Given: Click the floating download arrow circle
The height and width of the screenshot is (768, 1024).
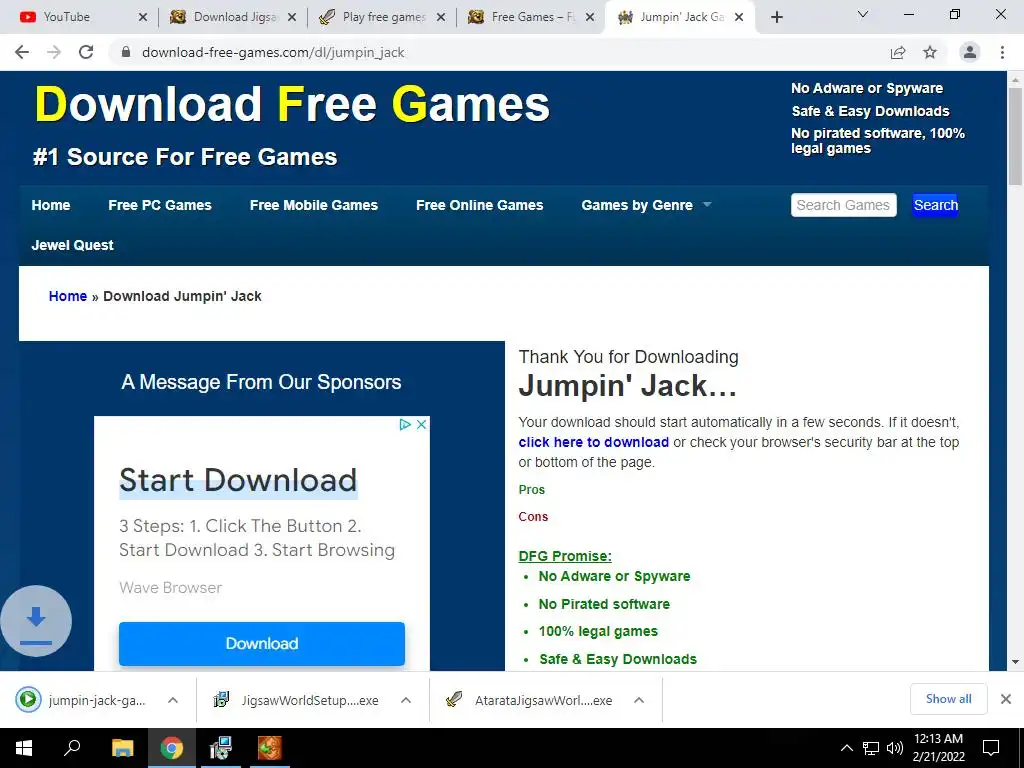Looking at the screenshot, I should coord(36,621).
